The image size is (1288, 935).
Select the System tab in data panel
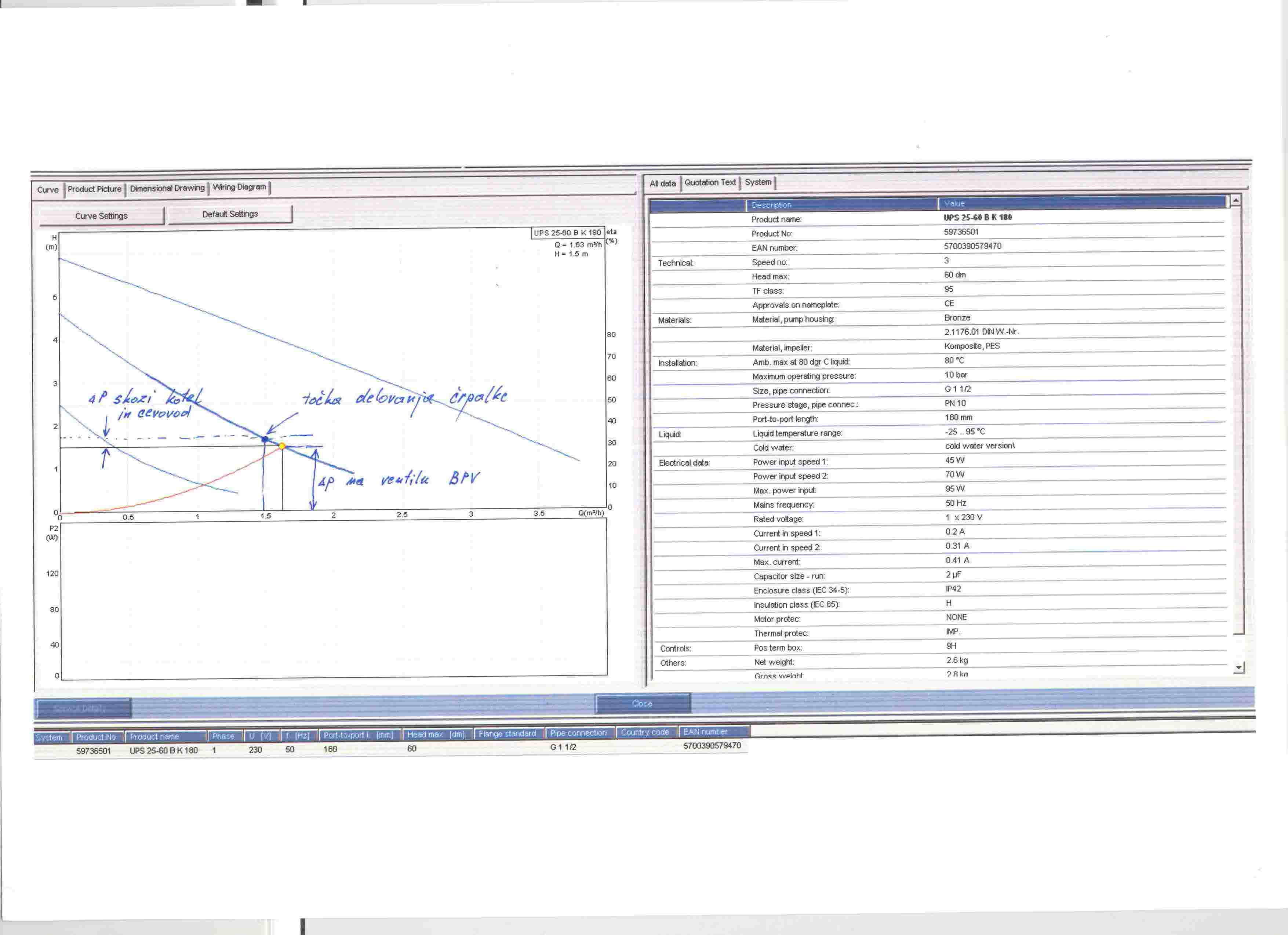tap(758, 182)
